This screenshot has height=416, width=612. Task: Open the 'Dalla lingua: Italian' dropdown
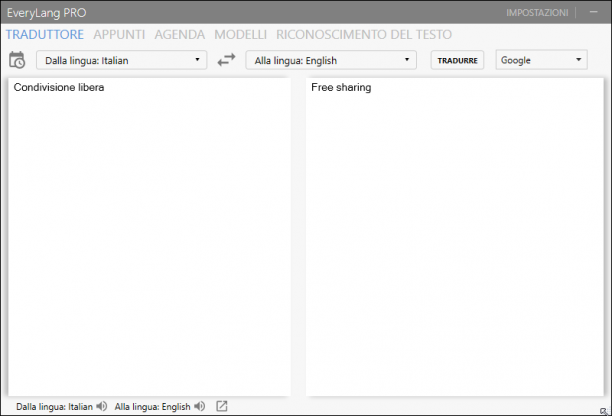click(x=122, y=60)
